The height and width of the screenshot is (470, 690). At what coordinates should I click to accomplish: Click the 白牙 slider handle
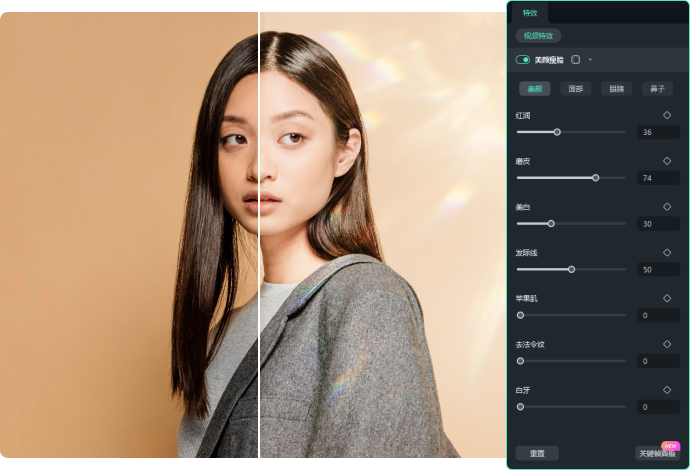pyautogui.click(x=520, y=407)
